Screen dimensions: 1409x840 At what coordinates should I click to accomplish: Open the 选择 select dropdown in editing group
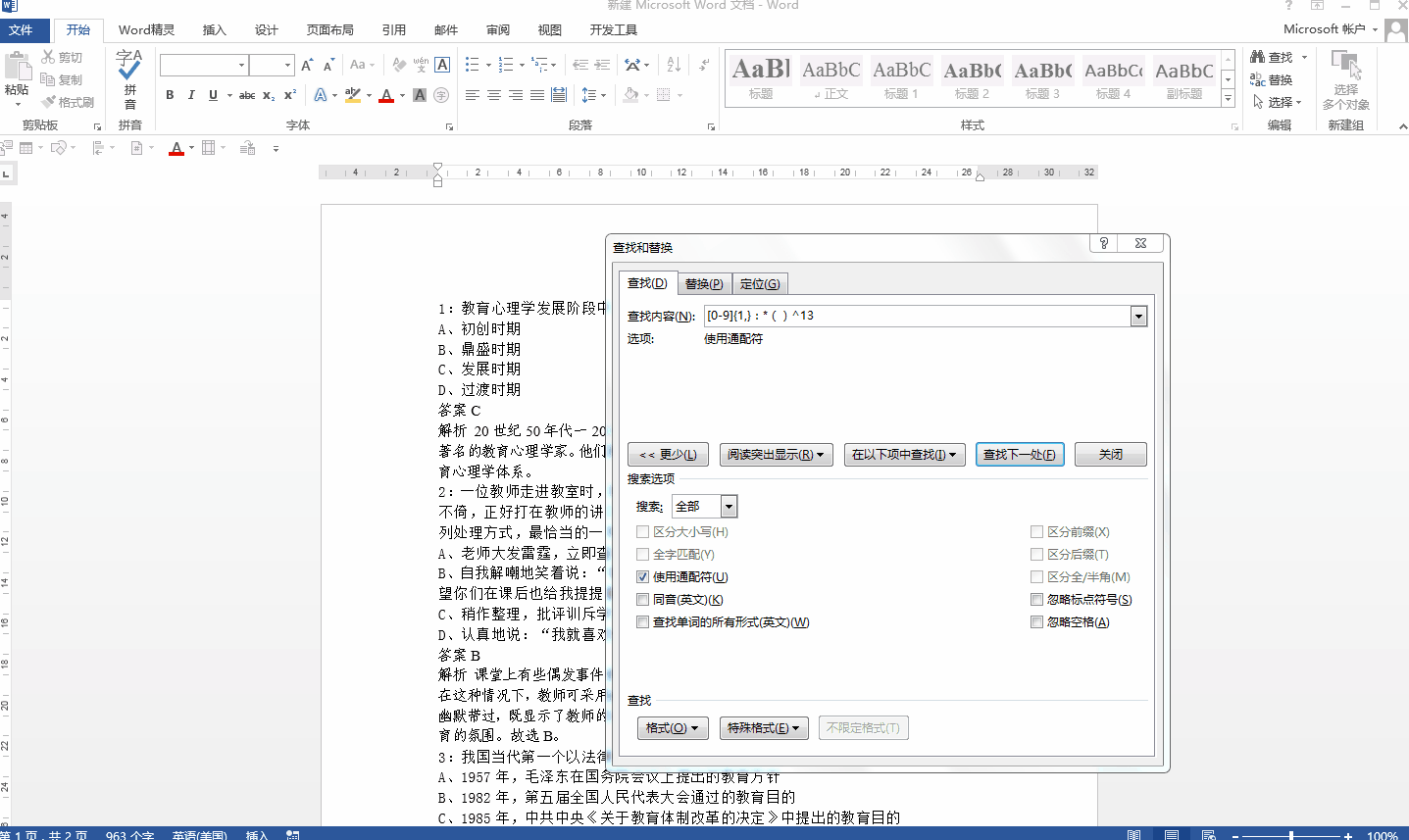[1278, 102]
